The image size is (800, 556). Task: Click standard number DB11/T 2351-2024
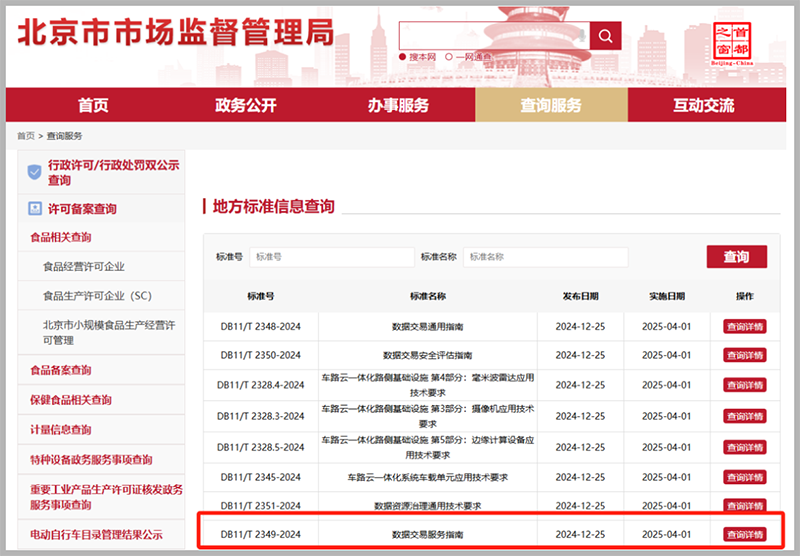pos(261,506)
